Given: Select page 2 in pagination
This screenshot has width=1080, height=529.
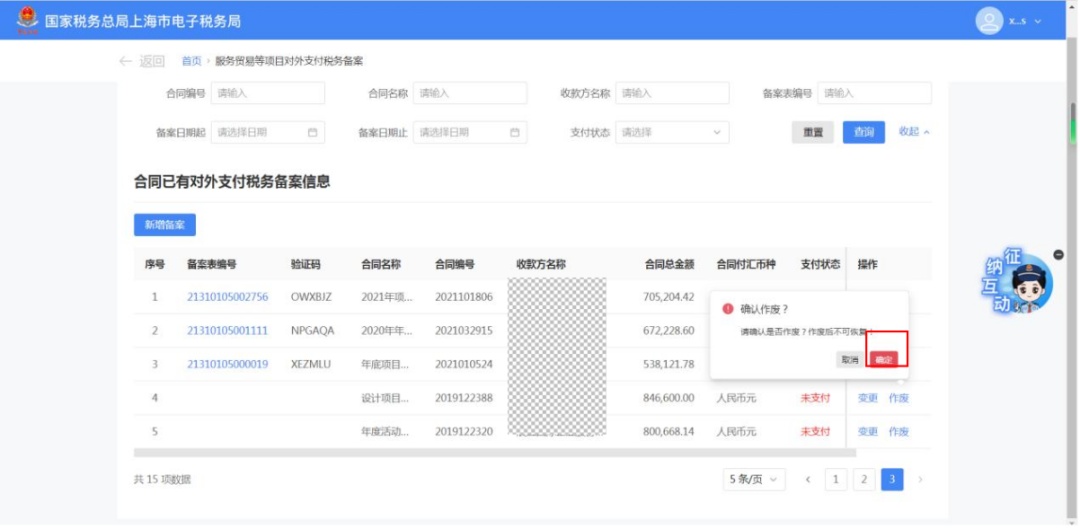Looking at the screenshot, I should [x=864, y=479].
